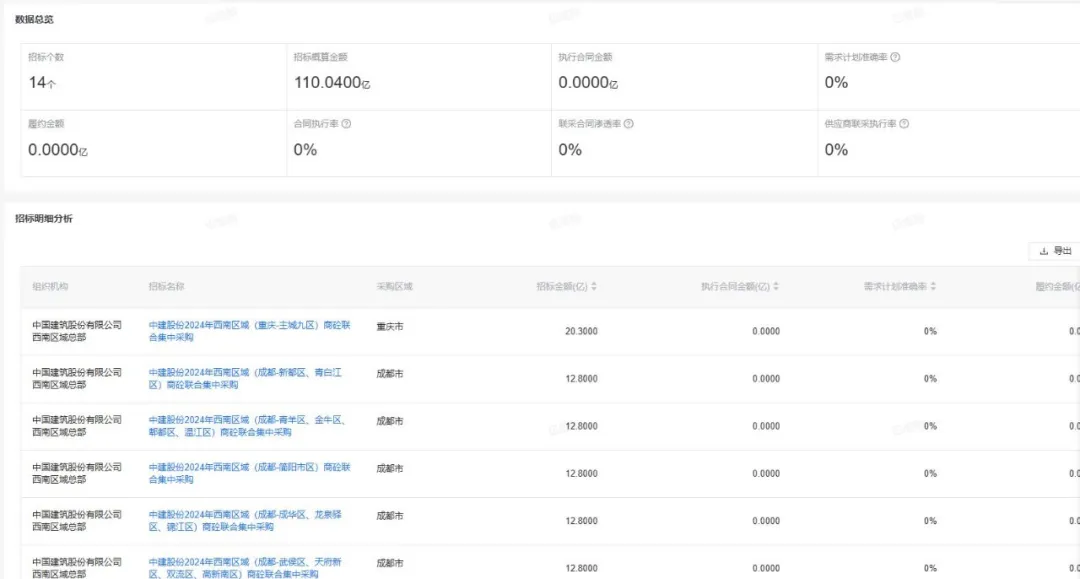
Task: Click organization cell in 重庆-主城九区 row
Action: (76, 331)
